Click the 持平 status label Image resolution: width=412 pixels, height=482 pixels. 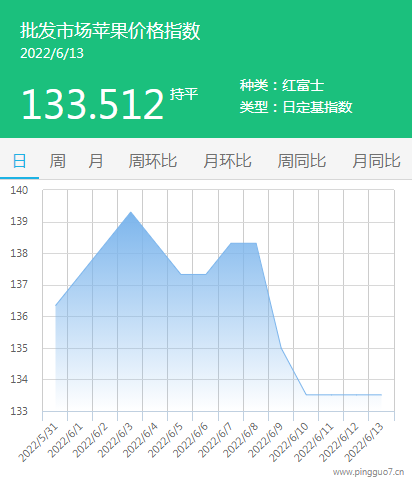point(184,94)
